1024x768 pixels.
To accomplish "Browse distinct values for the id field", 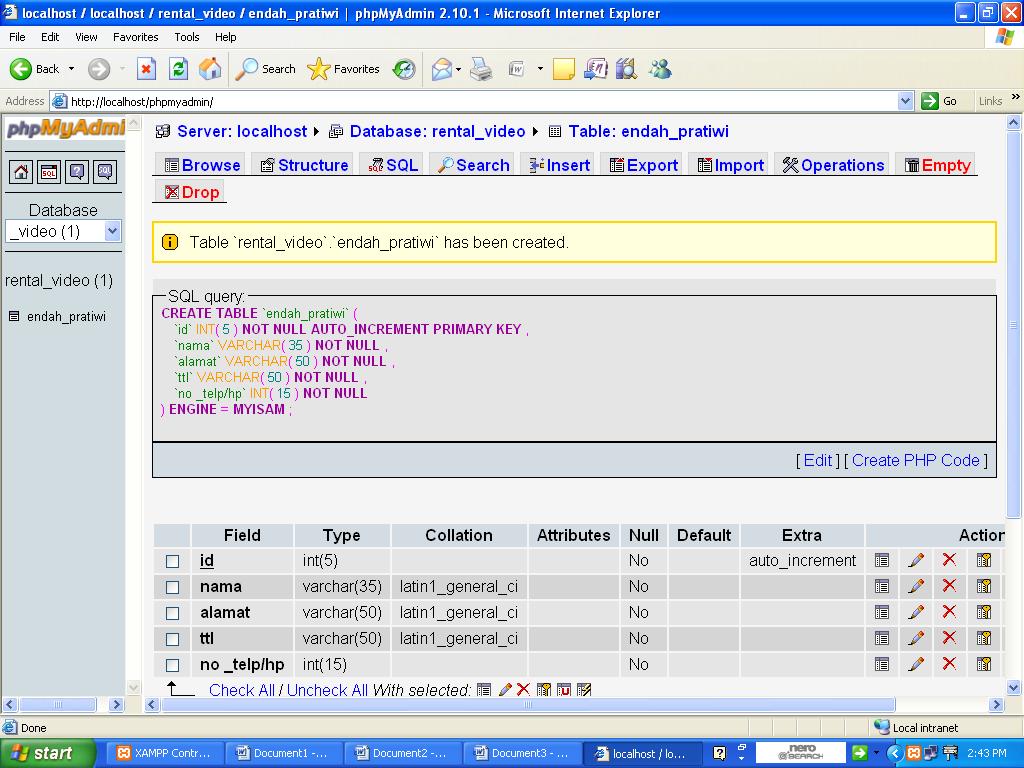I will pos(882,560).
